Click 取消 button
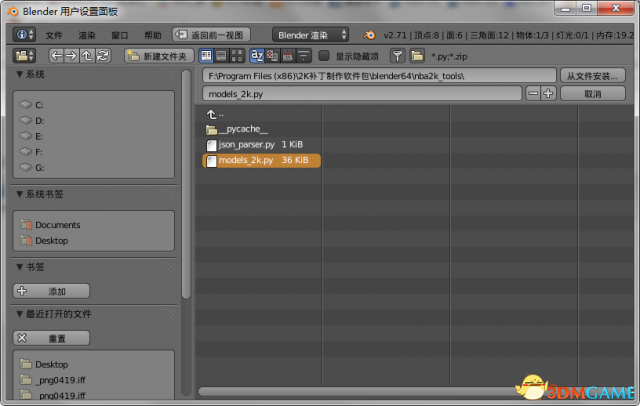The image size is (640, 406). 593,94
